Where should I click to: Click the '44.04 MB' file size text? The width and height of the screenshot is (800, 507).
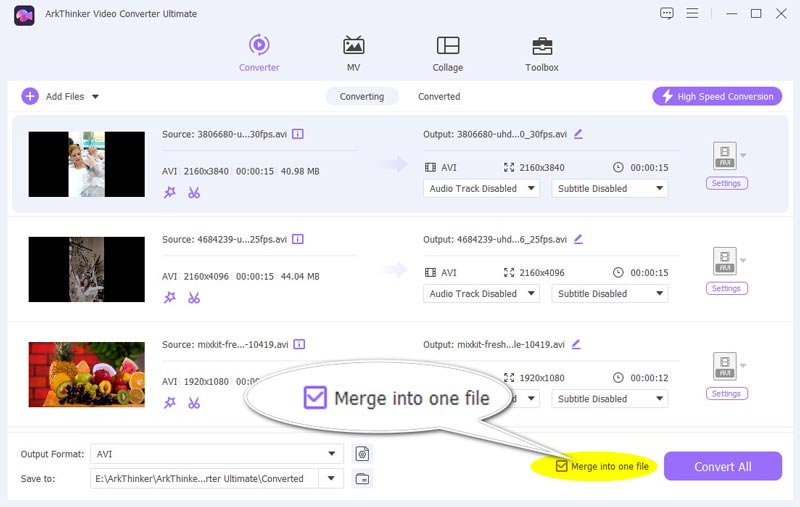(x=300, y=276)
